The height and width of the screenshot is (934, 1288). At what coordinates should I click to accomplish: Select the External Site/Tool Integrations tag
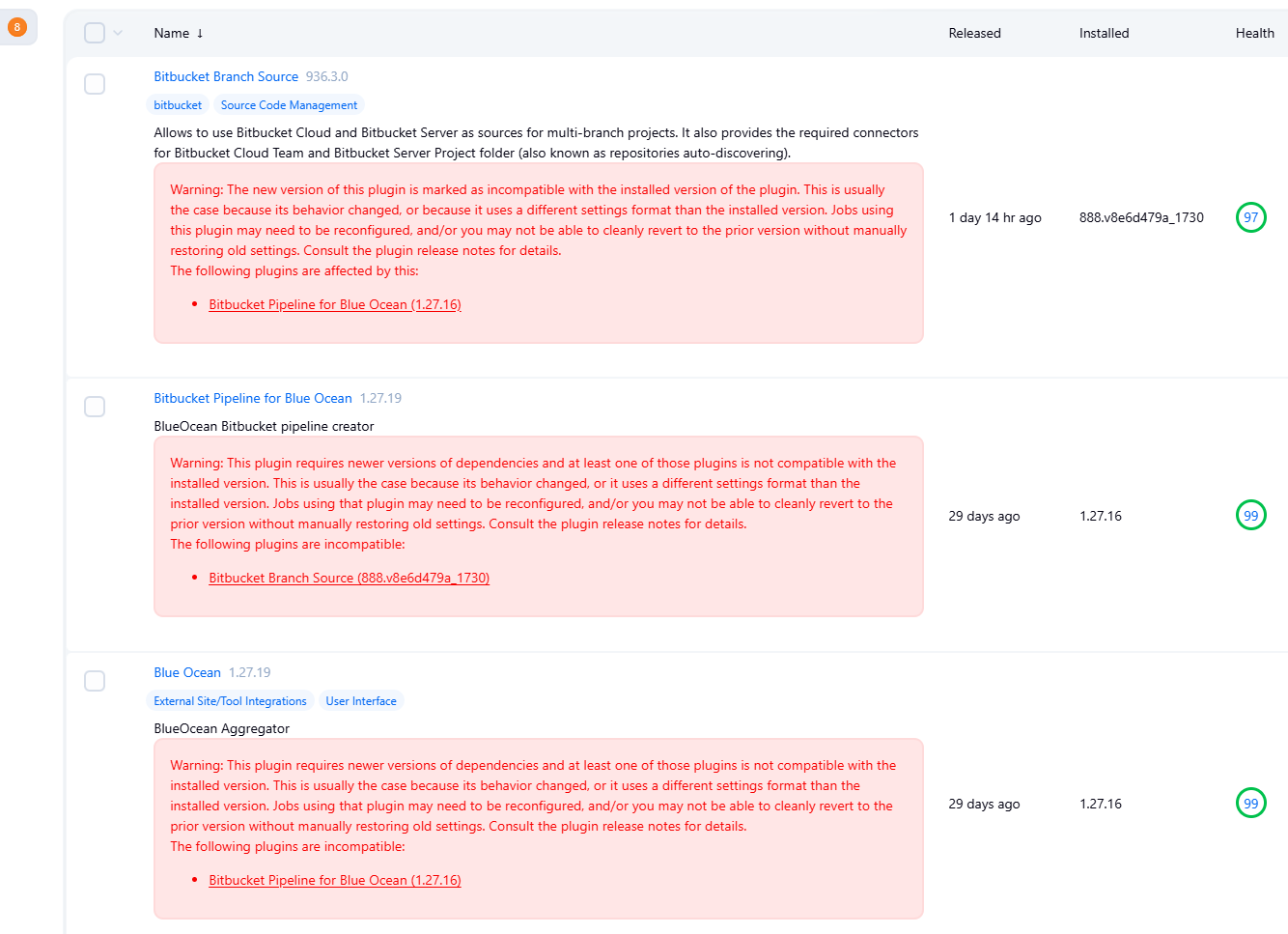coord(230,701)
